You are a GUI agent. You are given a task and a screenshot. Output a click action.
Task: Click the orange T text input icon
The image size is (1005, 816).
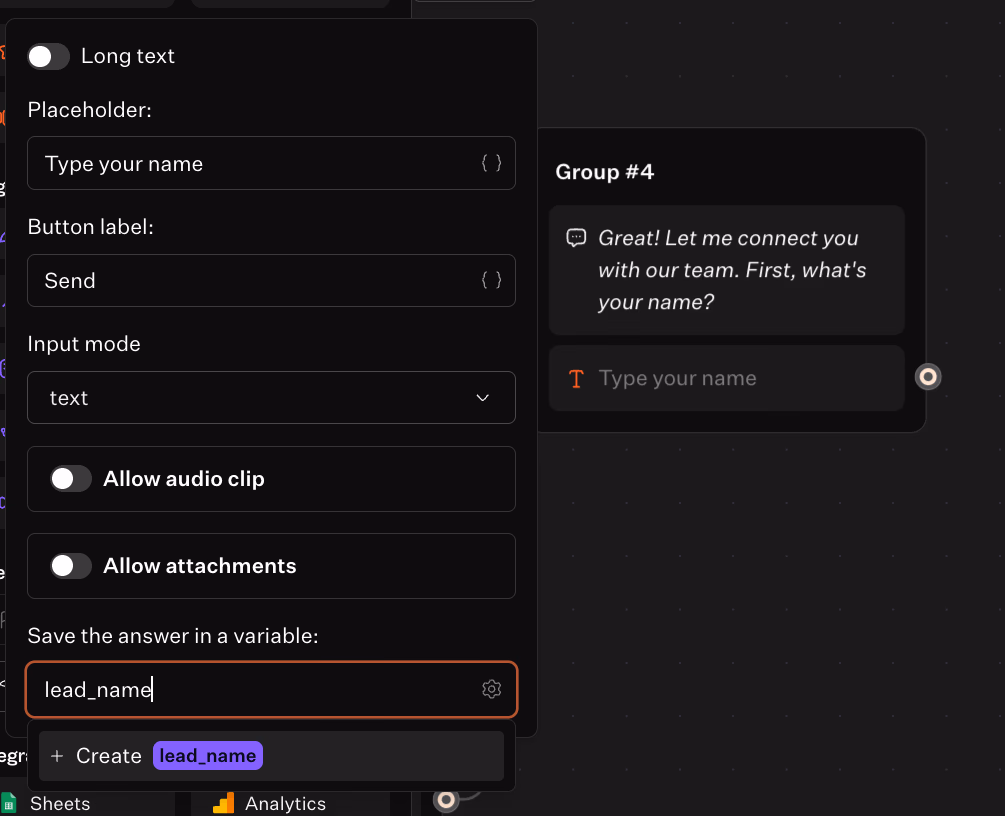point(575,378)
